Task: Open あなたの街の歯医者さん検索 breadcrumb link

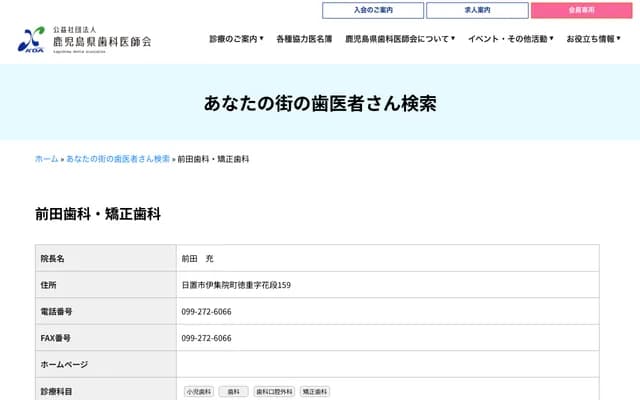Action: (x=118, y=159)
